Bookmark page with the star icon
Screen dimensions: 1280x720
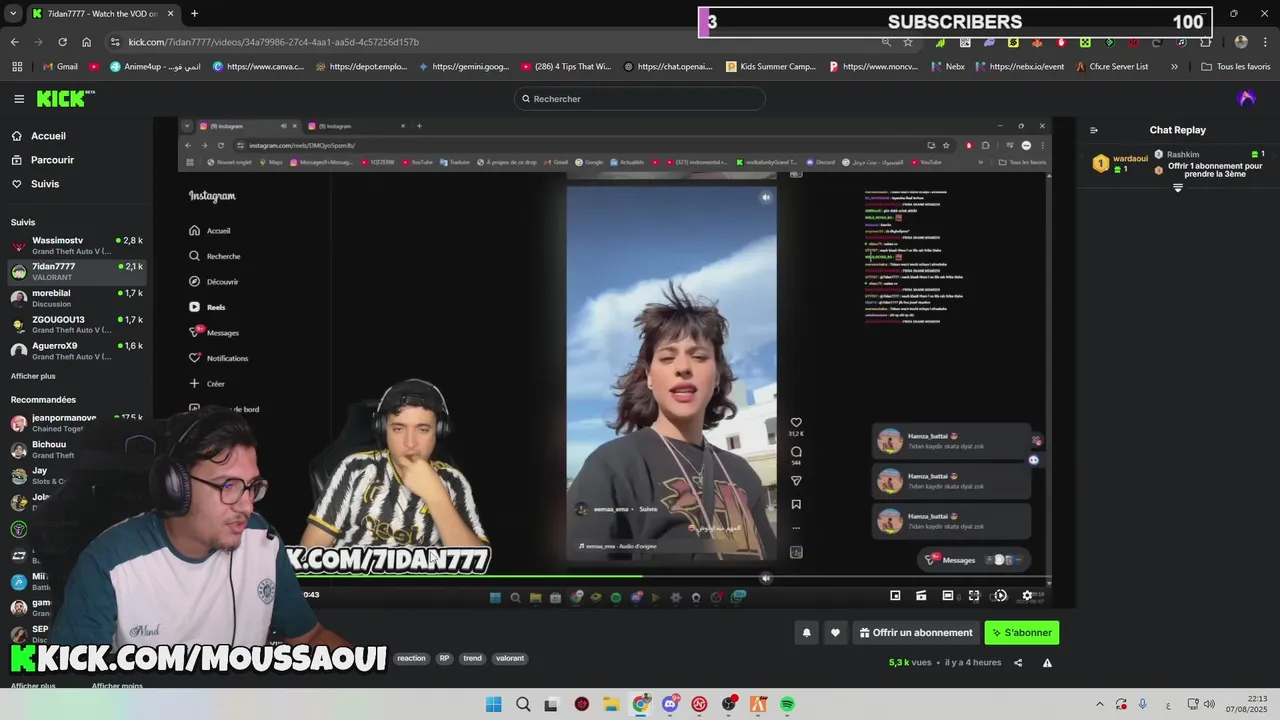click(x=908, y=42)
